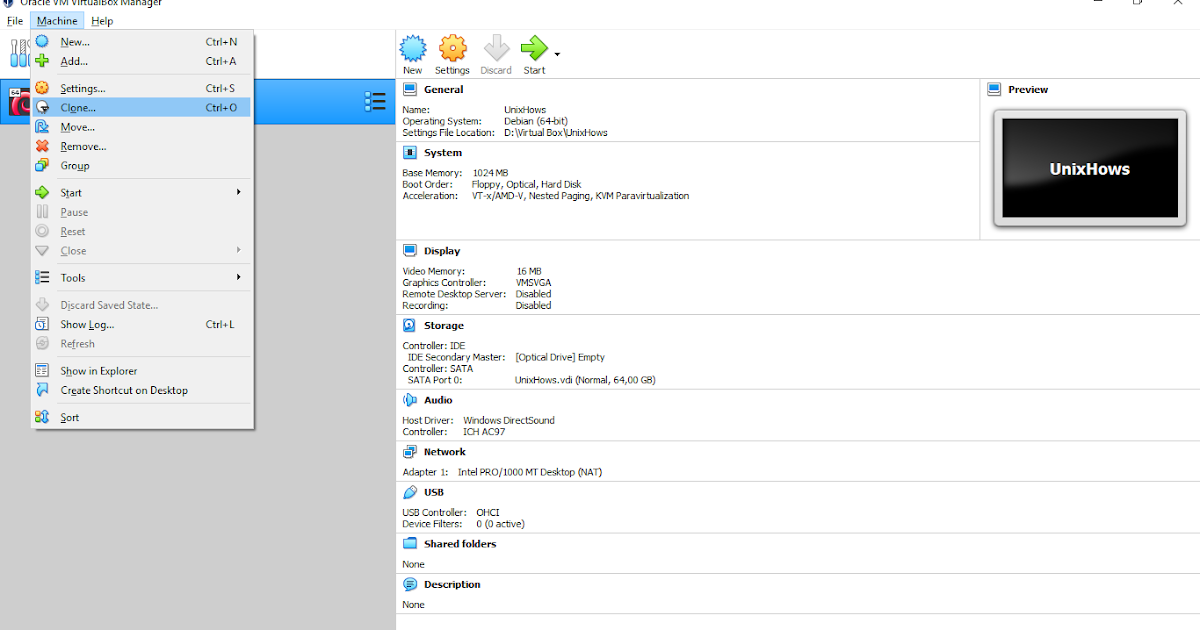Click the Network section icon
This screenshot has height=630, width=1200.
pyautogui.click(x=407, y=450)
